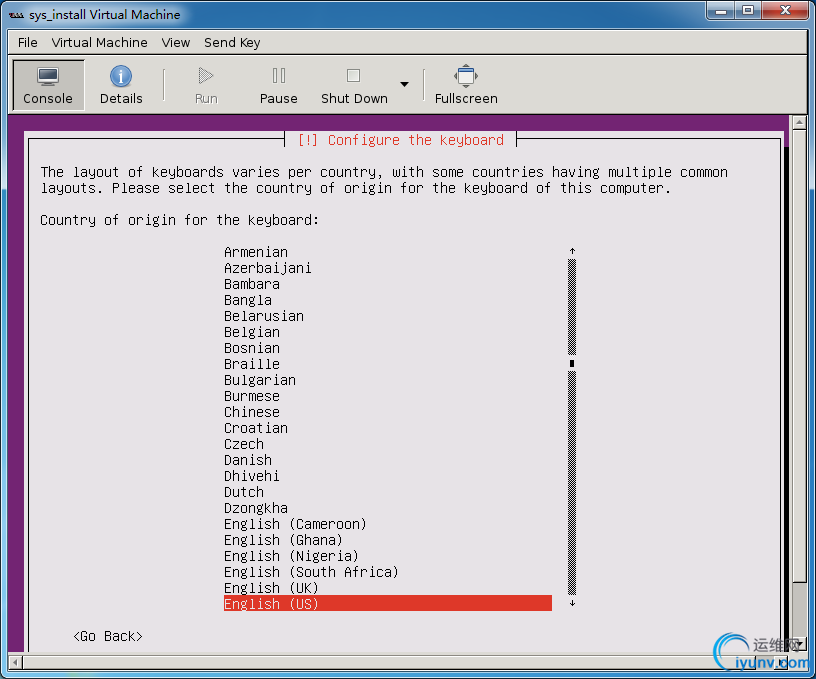Select English (Ghana) layout
The width and height of the screenshot is (816, 679).
point(283,540)
